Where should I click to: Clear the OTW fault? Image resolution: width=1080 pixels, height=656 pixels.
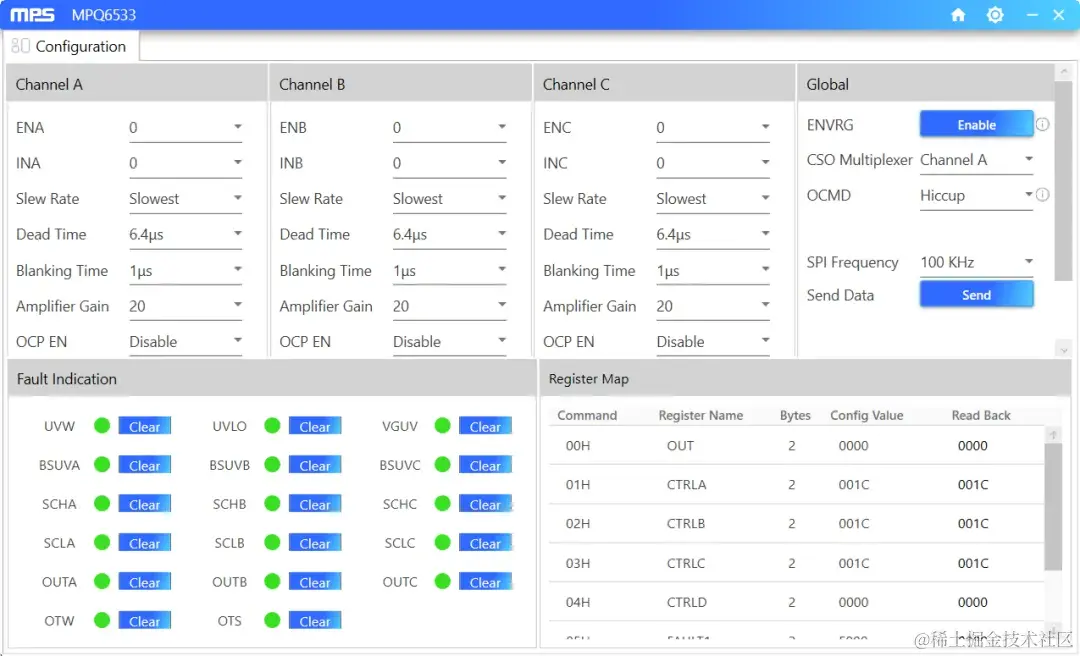[x=145, y=621]
